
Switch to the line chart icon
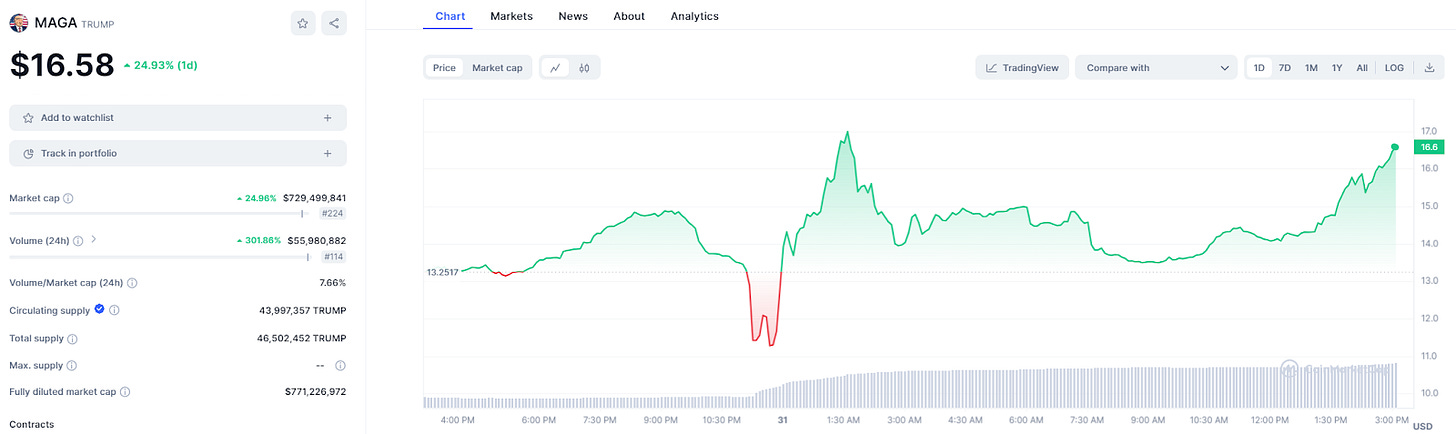555,68
